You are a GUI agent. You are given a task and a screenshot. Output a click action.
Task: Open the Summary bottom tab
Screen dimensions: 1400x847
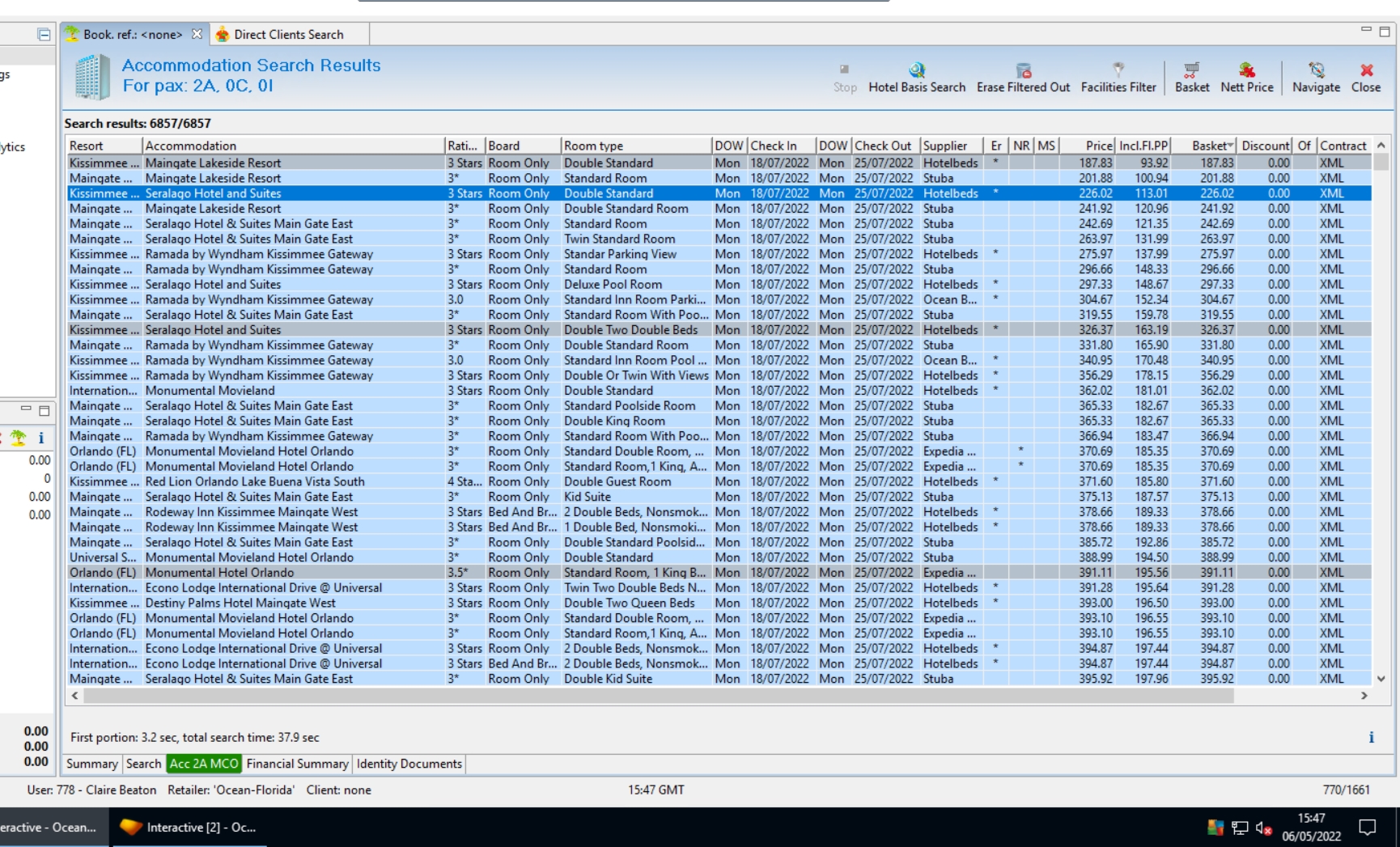[x=92, y=764]
